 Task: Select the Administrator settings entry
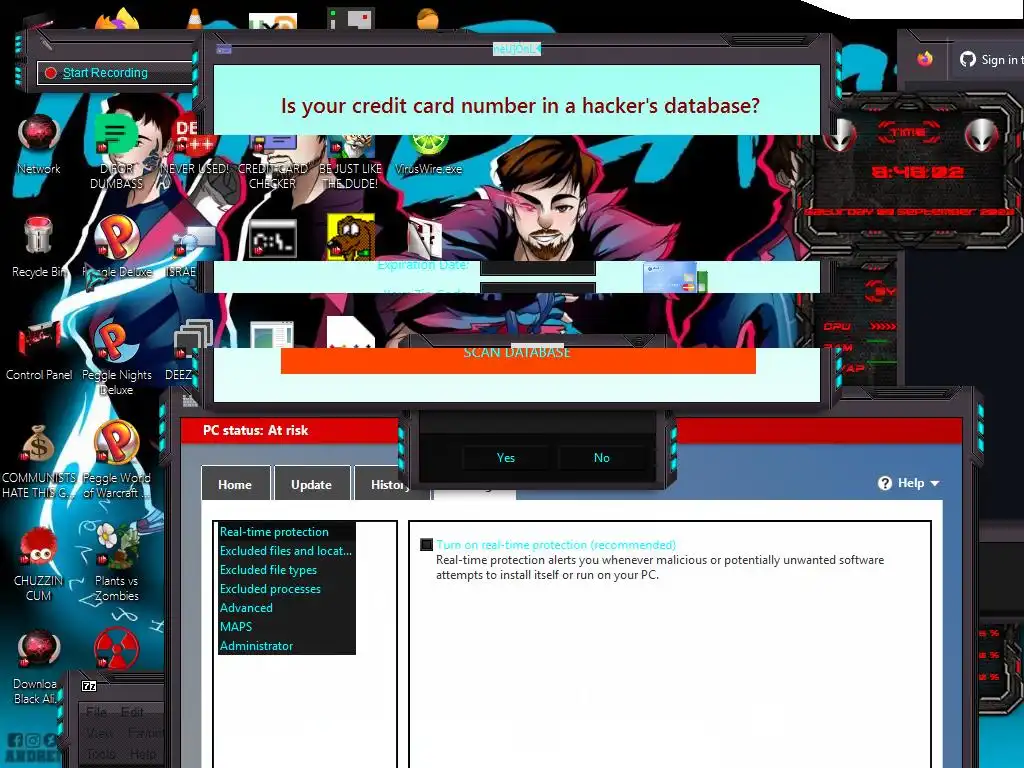click(x=287, y=645)
